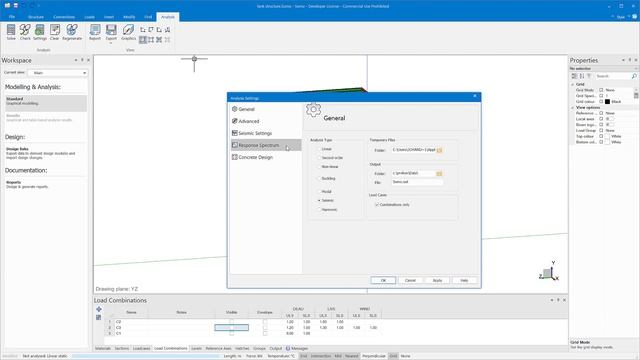Screen dimensions: 640x360
Task: Open the File menu tab
Action: click(12, 17)
